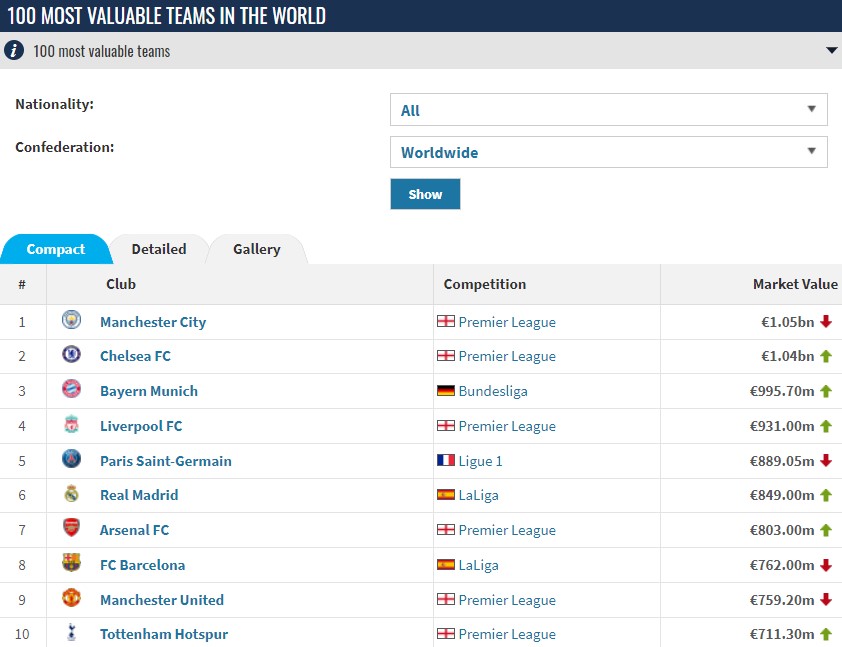Viewport: 842px width, 647px height.
Task: Open the Real Madrid club link
Action: coord(139,495)
